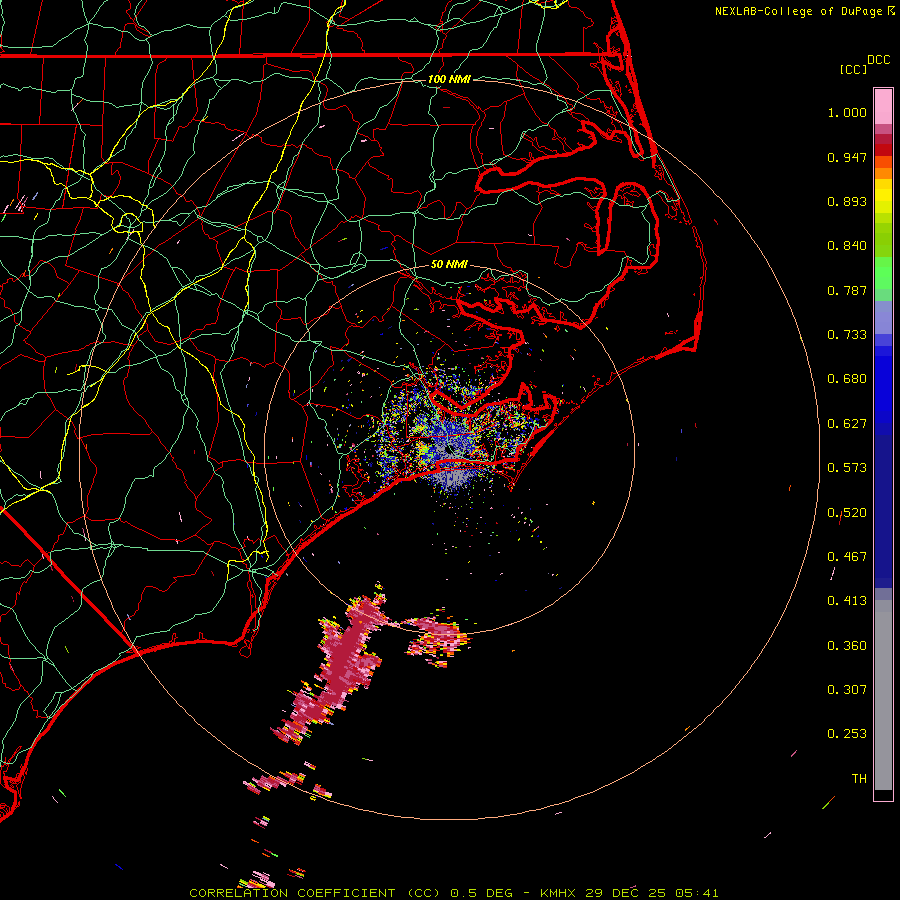The height and width of the screenshot is (900, 900).
Task: Click the 0.360 value on the color scale
Action: pyautogui.click(x=847, y=646)
